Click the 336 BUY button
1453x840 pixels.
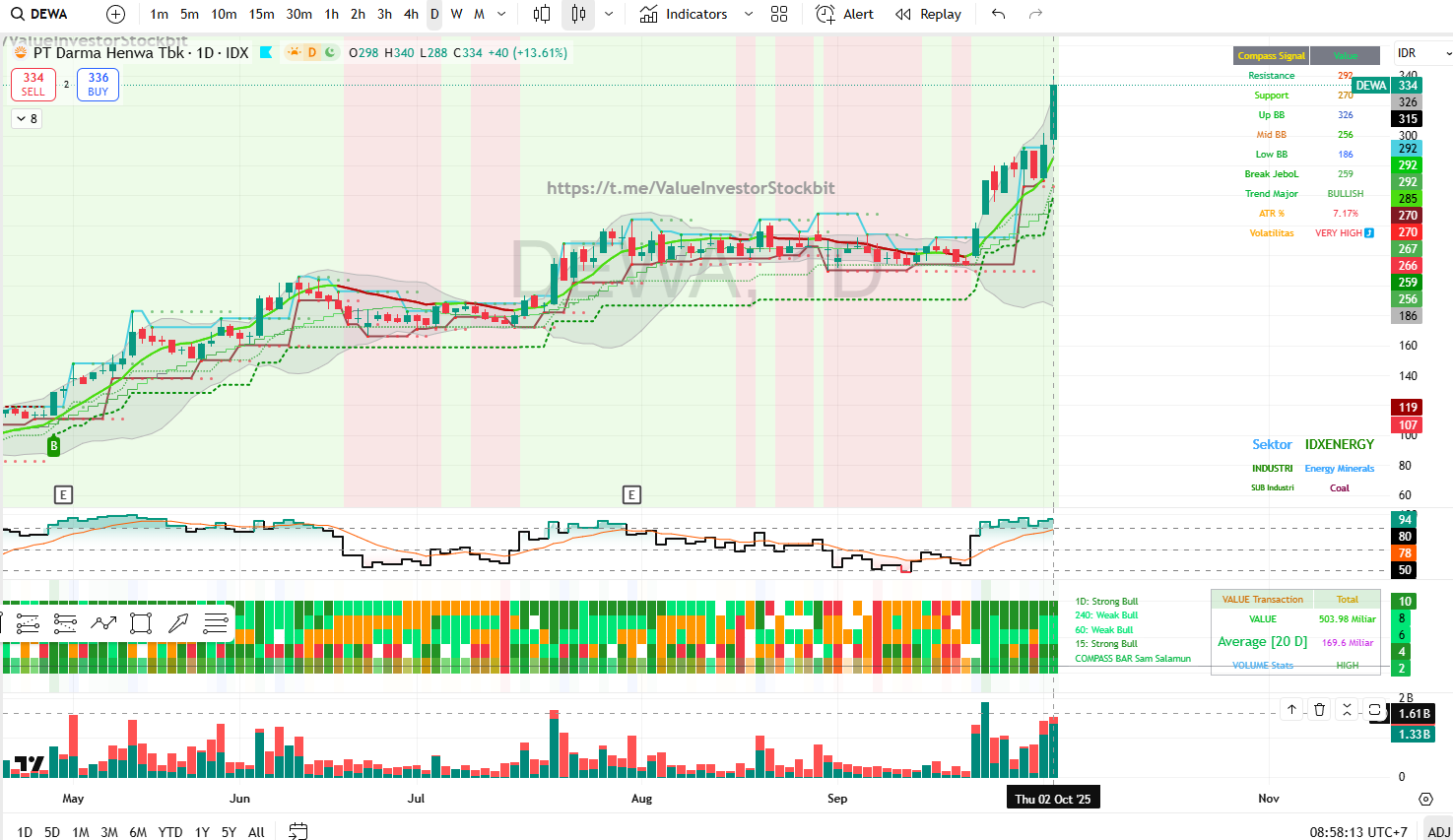pos(99,84)
